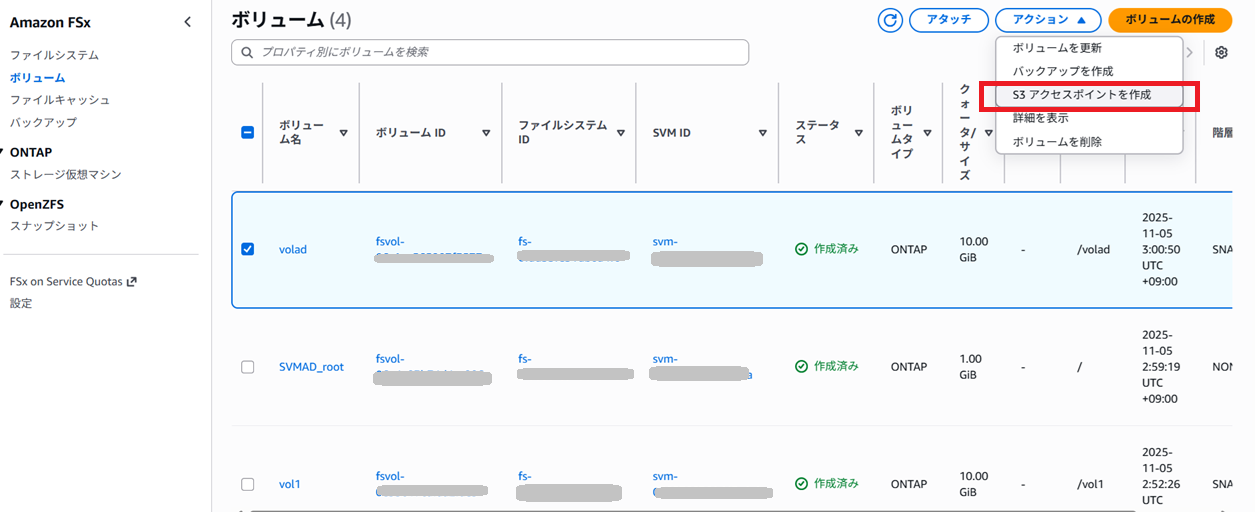The width and height of the screenshot is (1255, 512).
Task: Open the volad volume link
Action: pos(293,249)
